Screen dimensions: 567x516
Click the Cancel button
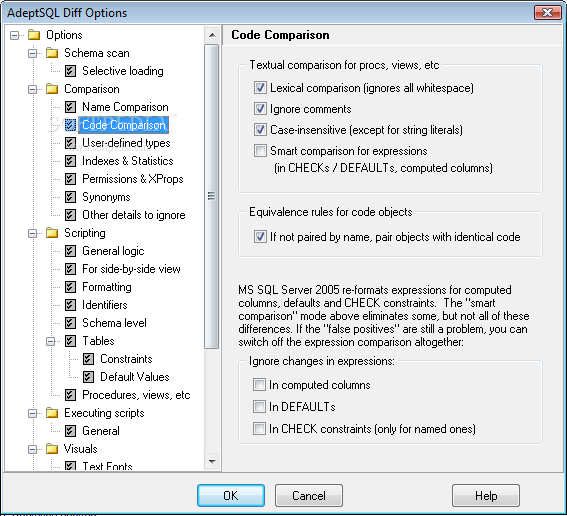click(x=309, y=495)
